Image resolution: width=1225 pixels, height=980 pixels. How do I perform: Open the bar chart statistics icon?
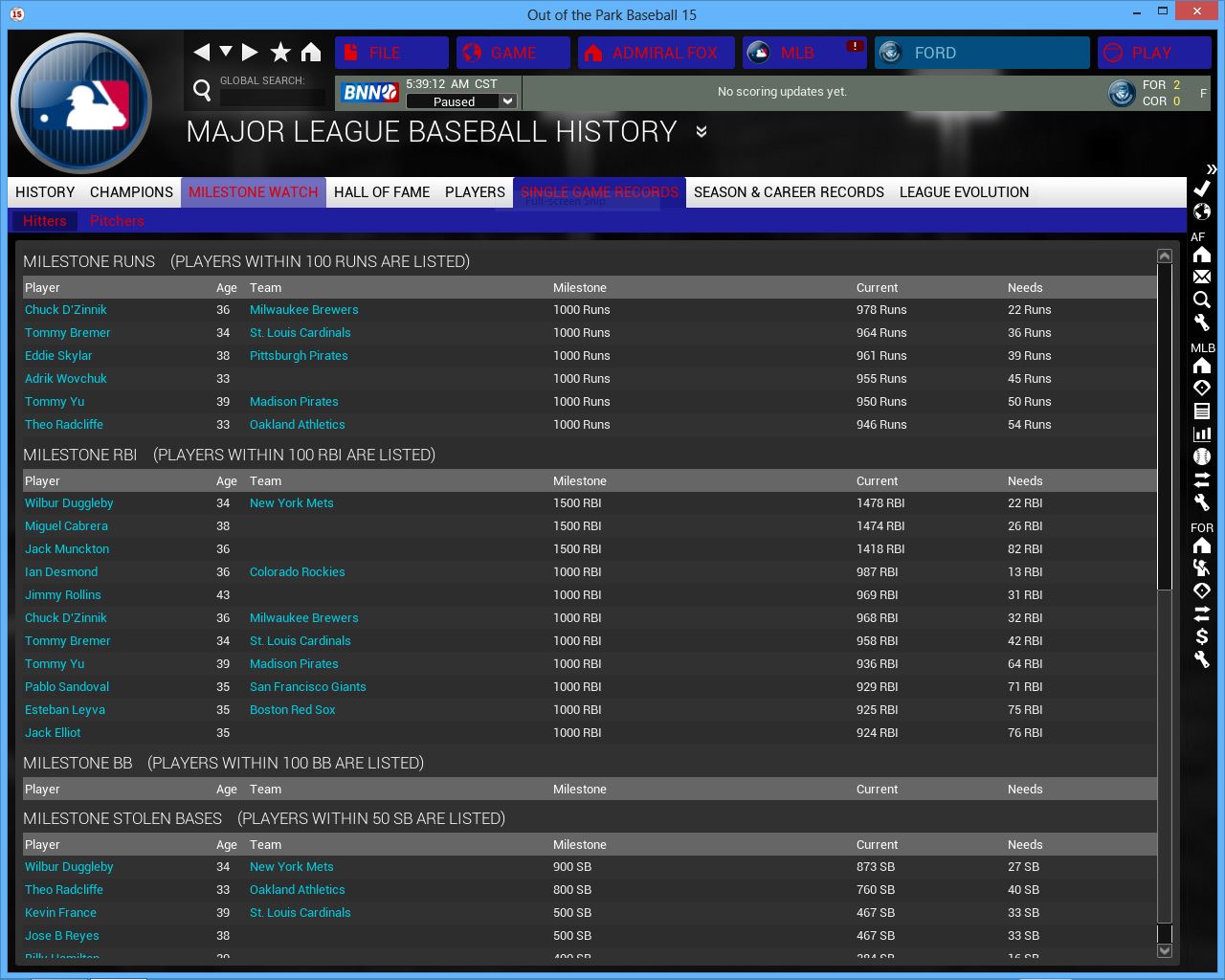pyautogui.click(x=1202, y=434)
